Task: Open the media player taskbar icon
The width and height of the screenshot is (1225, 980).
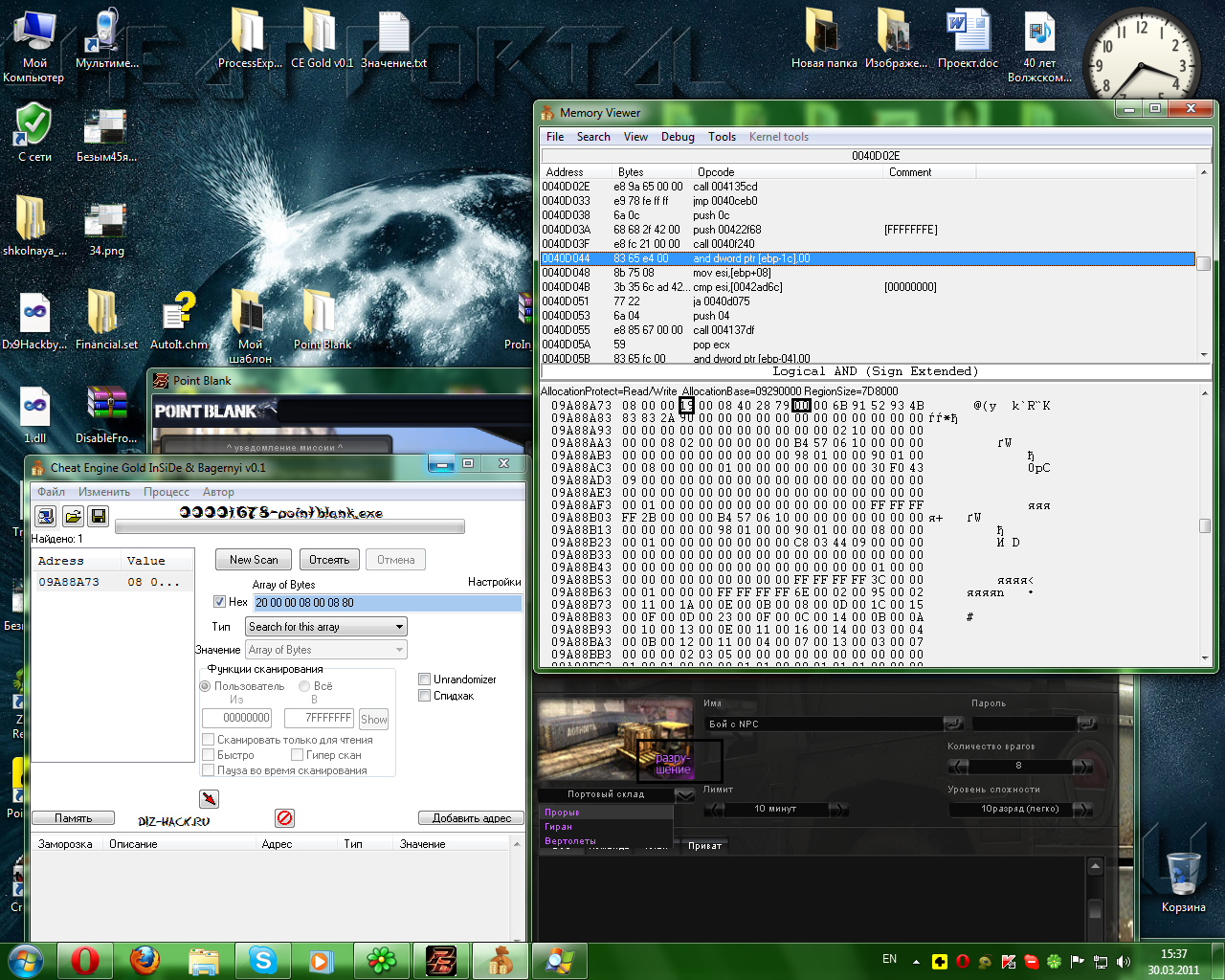Action: [323, 961]
